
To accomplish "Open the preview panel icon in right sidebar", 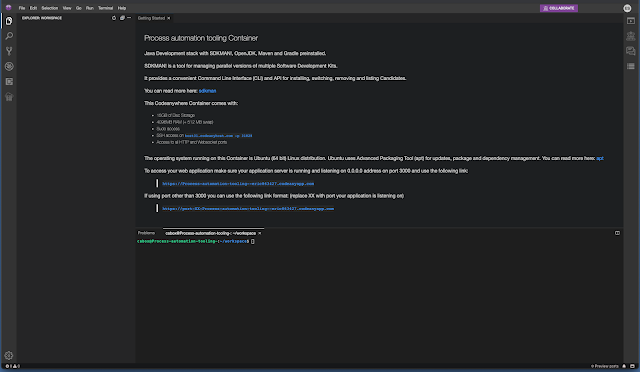I will [x=631, y=21].
